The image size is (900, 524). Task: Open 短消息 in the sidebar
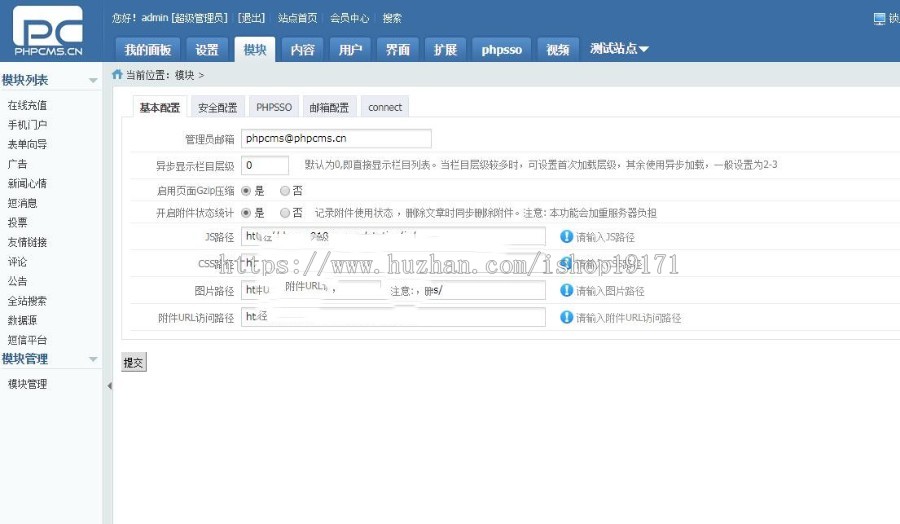click(22, 203)
